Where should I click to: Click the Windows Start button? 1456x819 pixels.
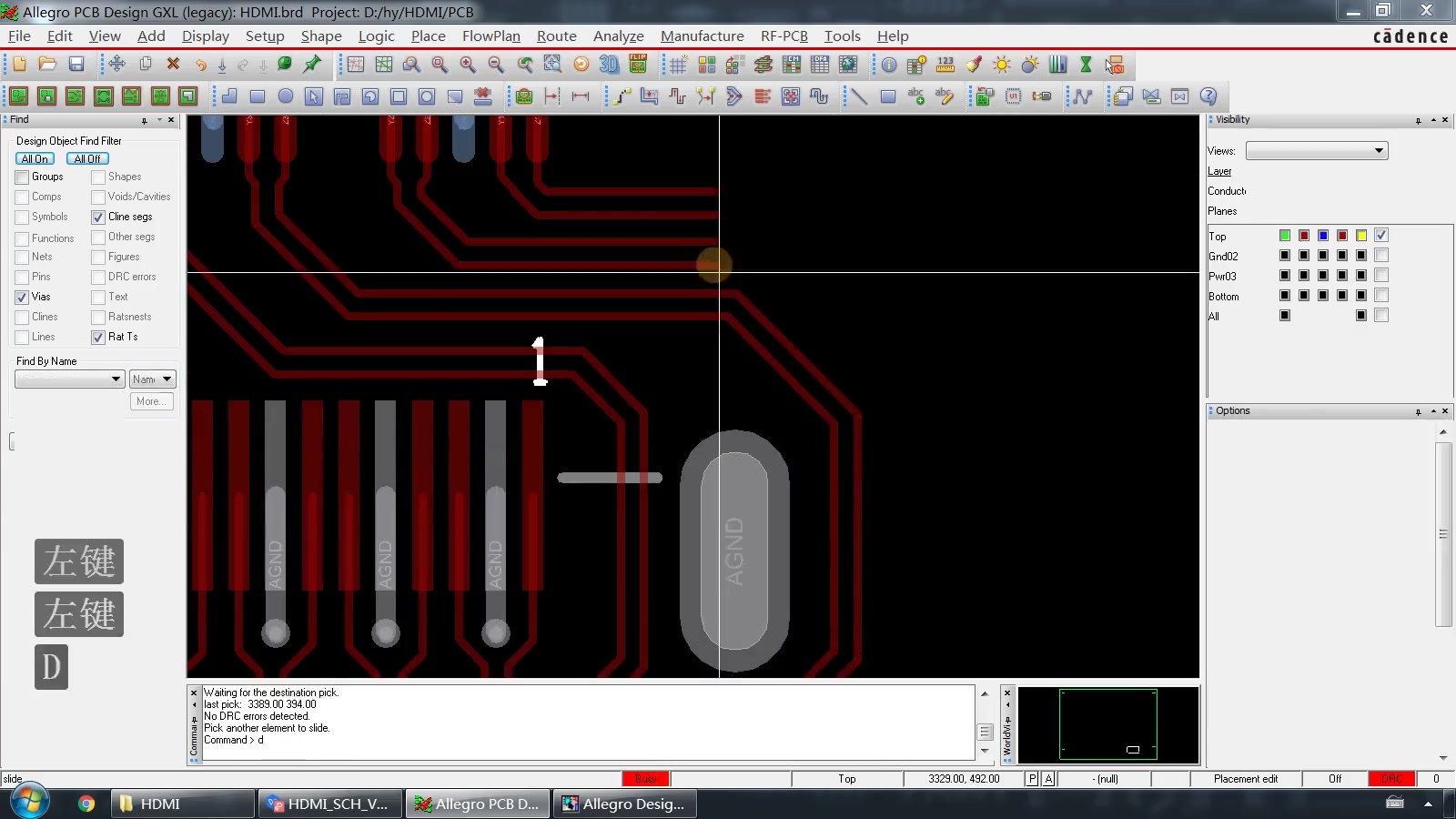[28, 801]
